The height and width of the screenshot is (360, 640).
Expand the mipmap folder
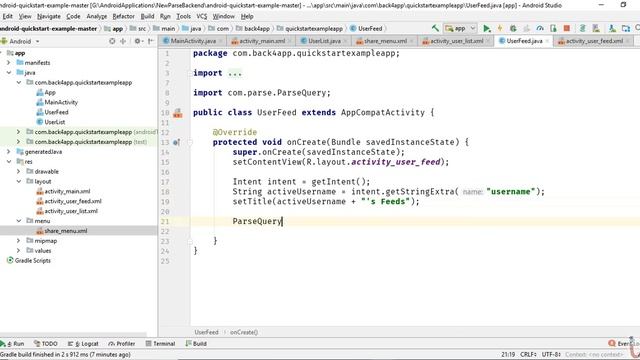point(19,240)
